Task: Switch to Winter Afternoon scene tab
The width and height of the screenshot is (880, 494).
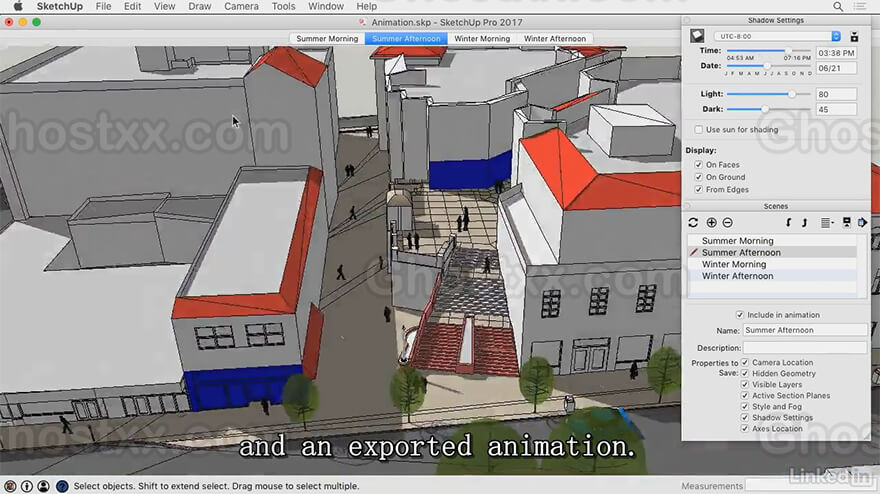Action: 554,39
